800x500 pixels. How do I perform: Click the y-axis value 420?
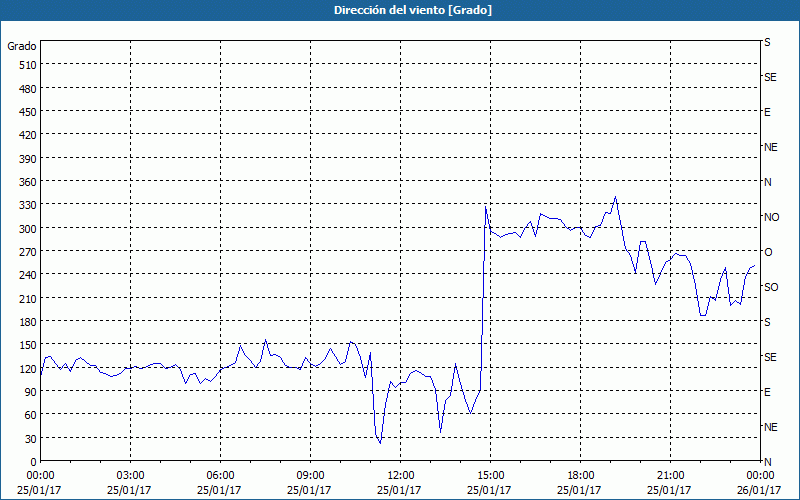[28, 135]
